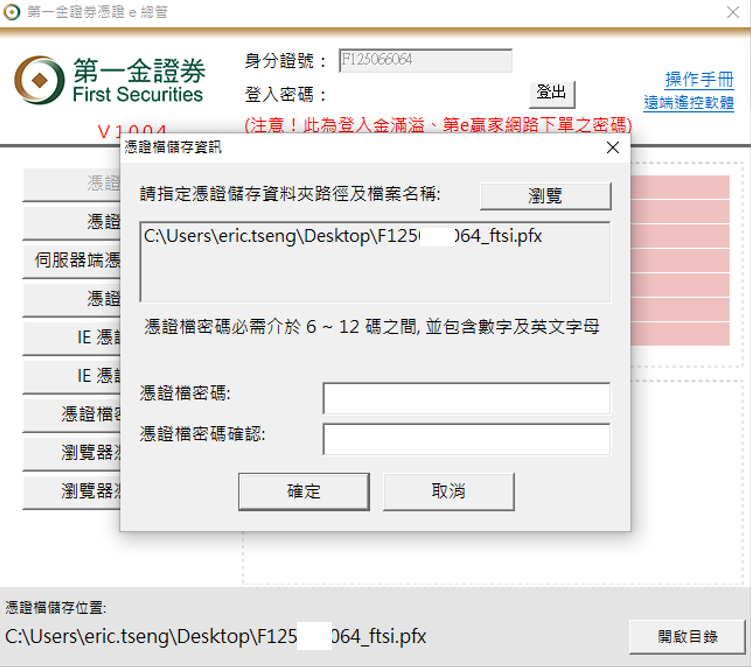
Task: Click the certificate file path box in dialog
Action: 374,262
